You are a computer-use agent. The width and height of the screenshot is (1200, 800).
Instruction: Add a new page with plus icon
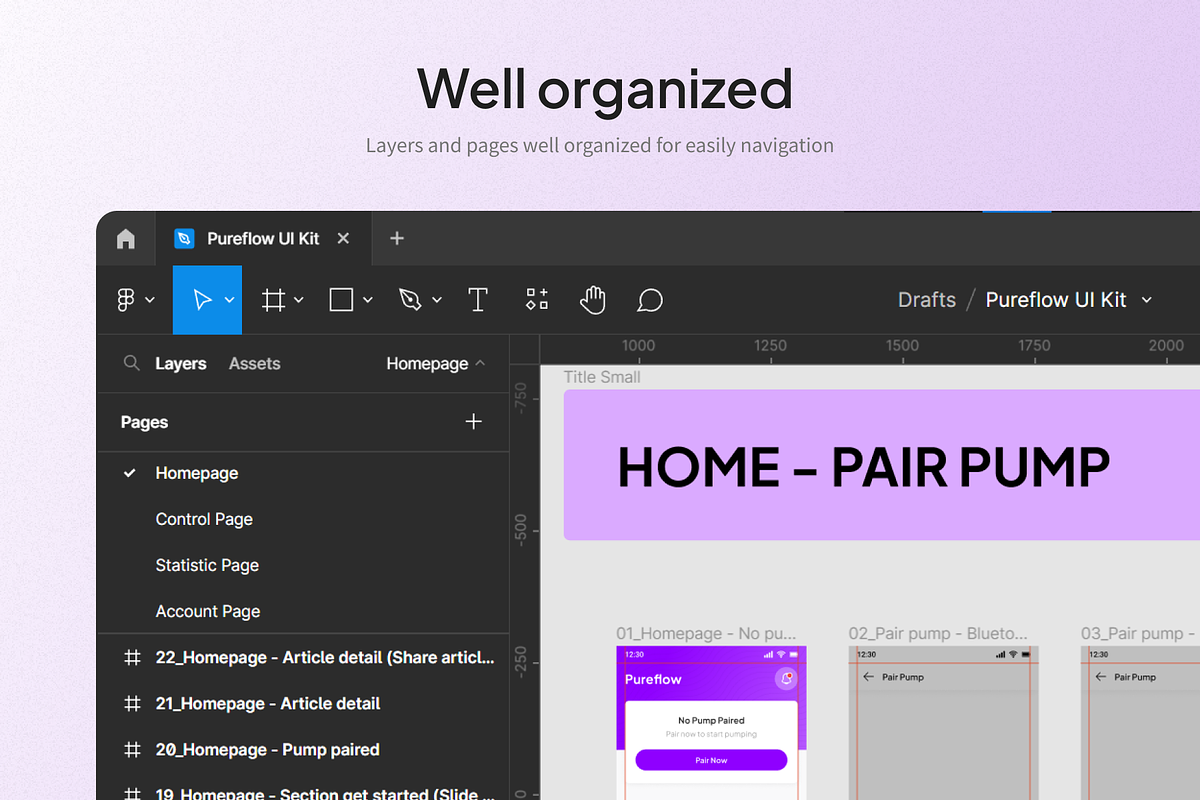click(474, 422)
